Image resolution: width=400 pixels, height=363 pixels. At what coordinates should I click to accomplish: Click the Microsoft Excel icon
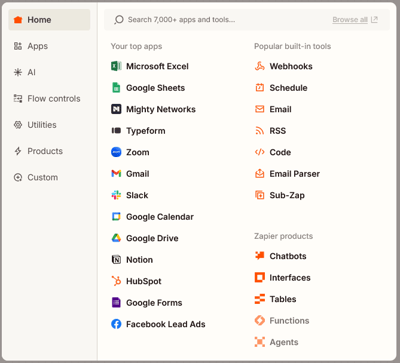116,66
